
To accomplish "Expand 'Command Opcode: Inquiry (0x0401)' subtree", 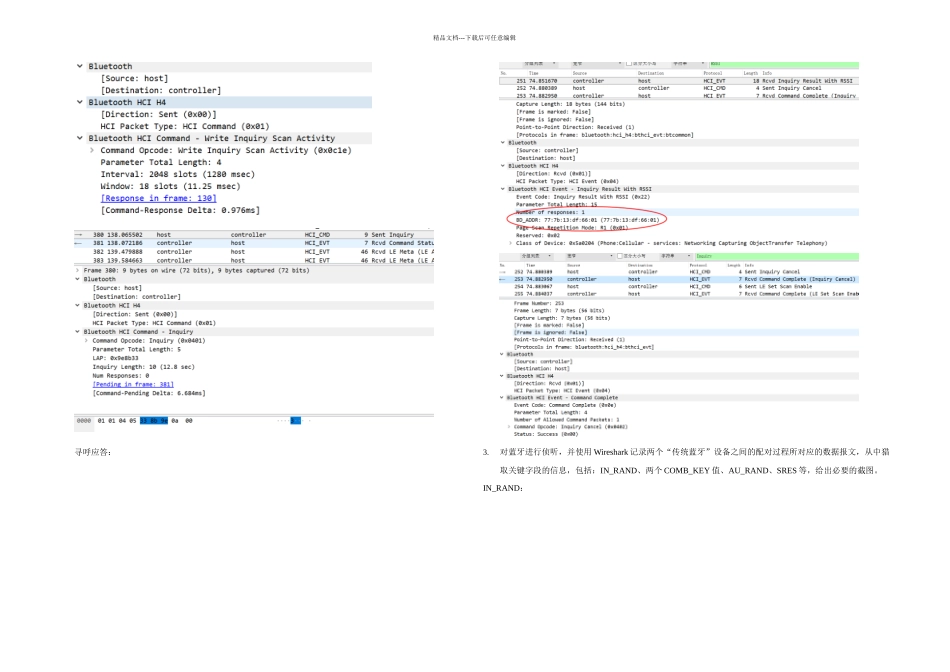I will tap(86, 341).
